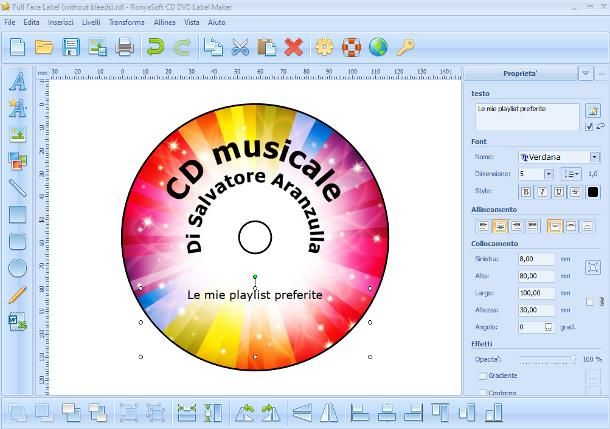Click the black font color swatch
The width and height of the screenshot is (610, 429).
[593, 192]
